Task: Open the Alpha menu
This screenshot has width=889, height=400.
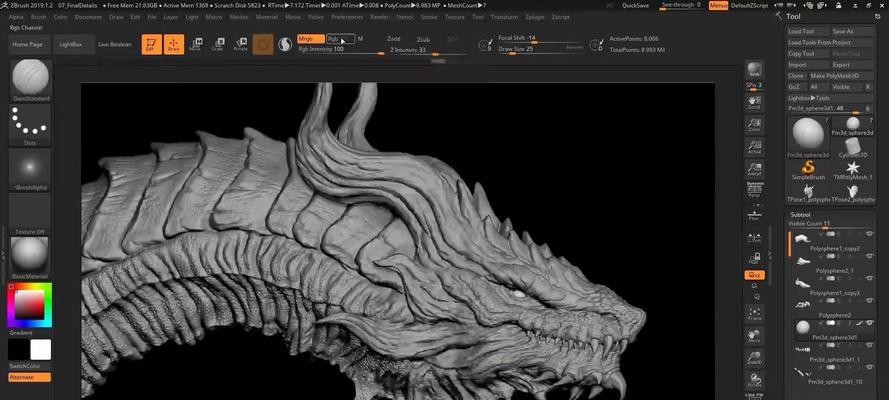Action: (x=16, y=17)
